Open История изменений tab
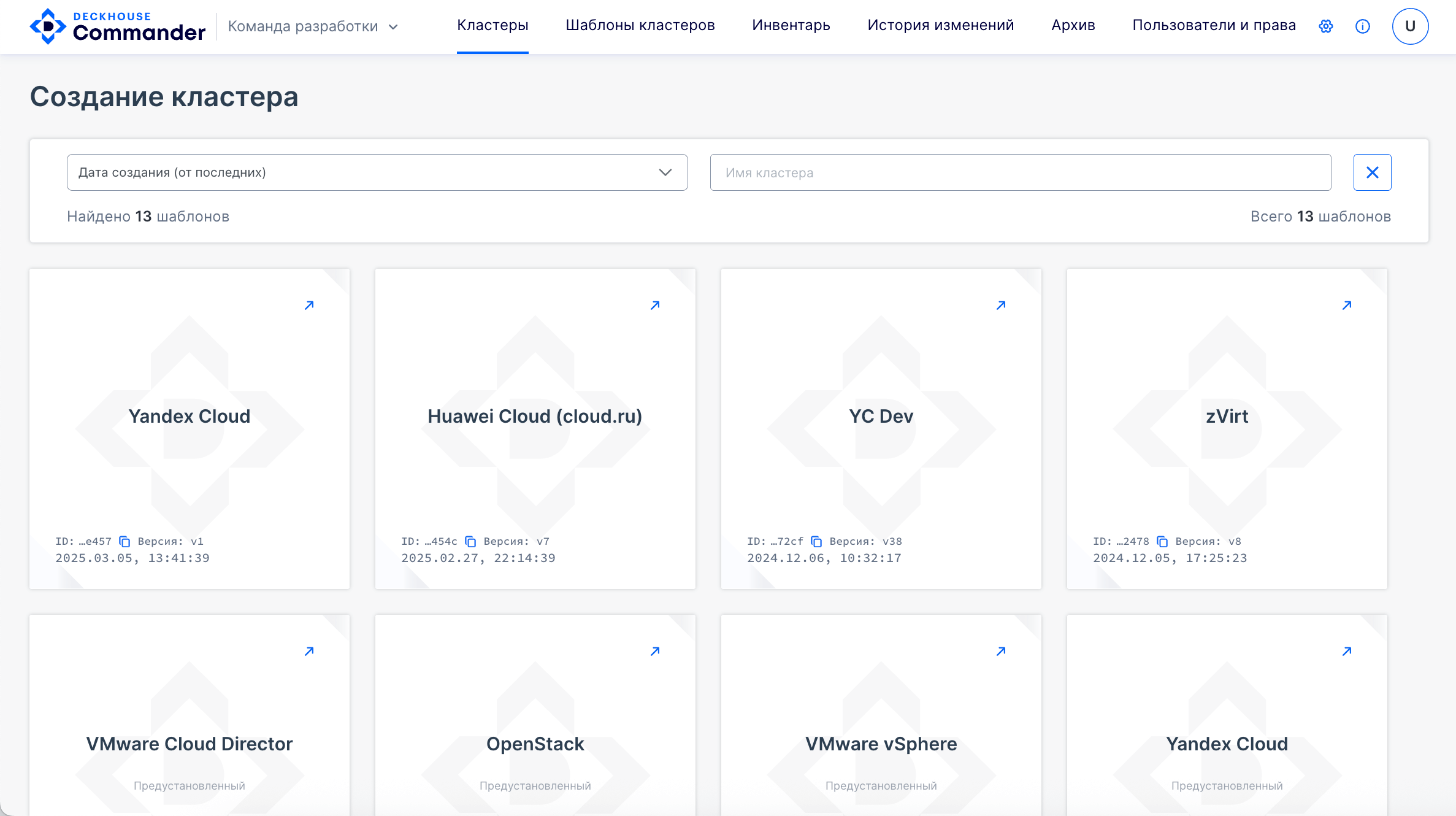 pos(941,25)
